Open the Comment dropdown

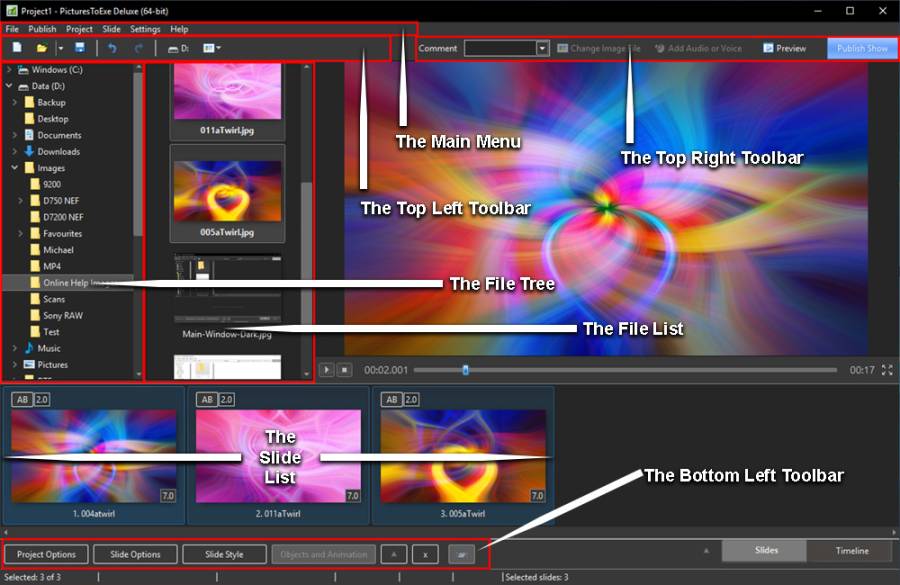(543, 48)
